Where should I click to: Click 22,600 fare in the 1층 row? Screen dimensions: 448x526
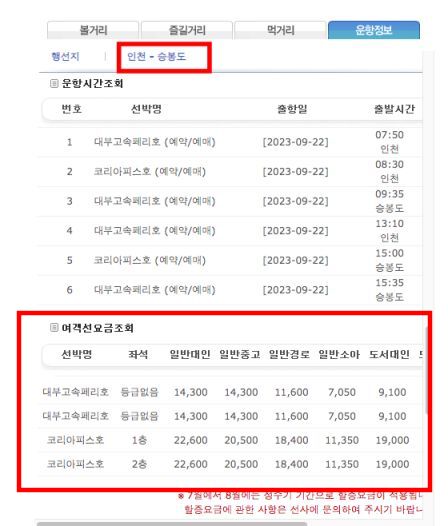pos(191,440)
